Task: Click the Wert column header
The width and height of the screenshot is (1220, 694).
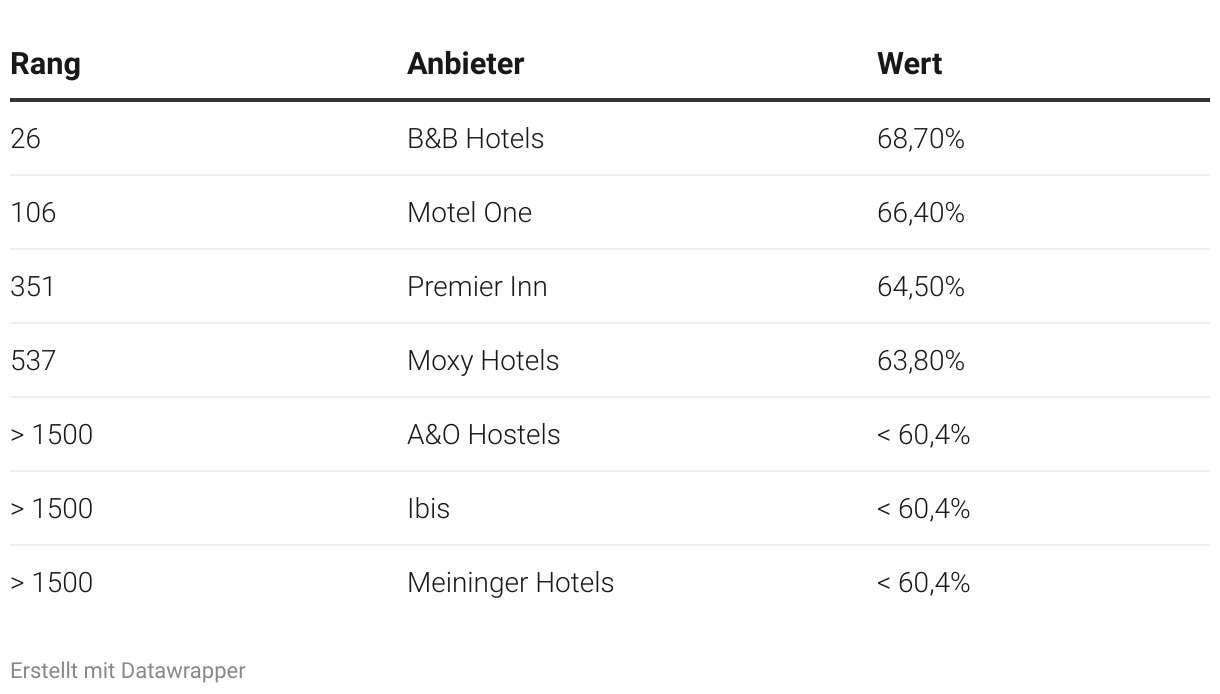Action: tap(909, 64)
